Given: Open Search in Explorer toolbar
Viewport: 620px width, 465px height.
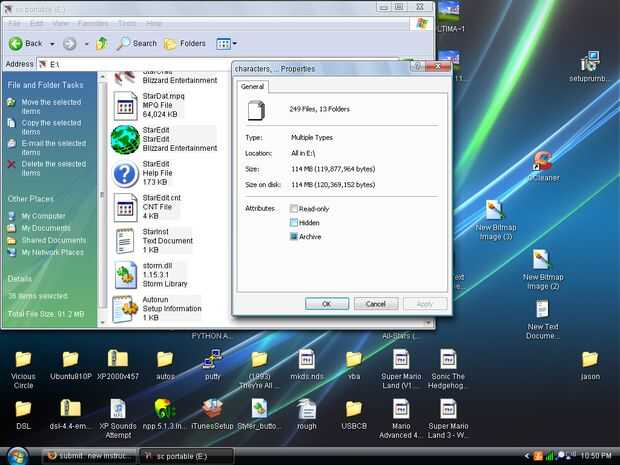Looking at the screenshot, I should 137,43.
